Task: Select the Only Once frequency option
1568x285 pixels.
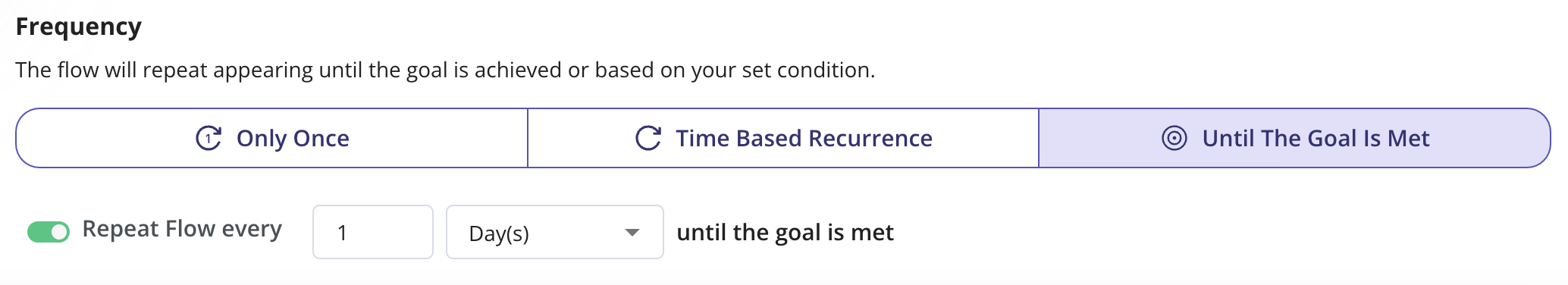Action: (x=271, y=138)
